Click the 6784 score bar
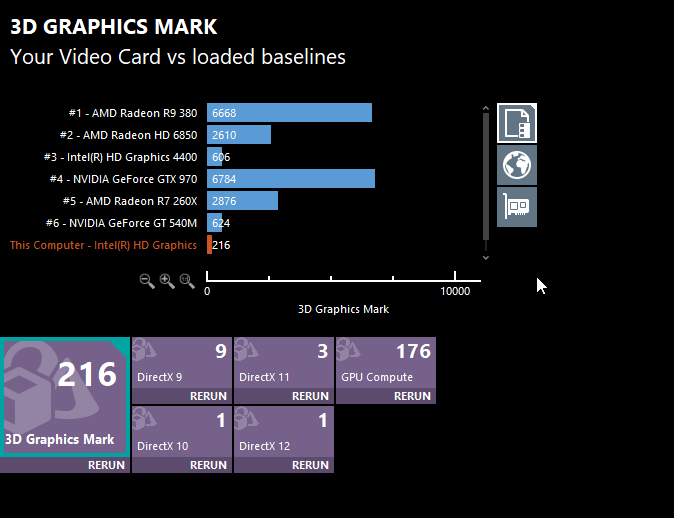Image resolution: width=674 pixels, height=518 pixels. [291, 178]
